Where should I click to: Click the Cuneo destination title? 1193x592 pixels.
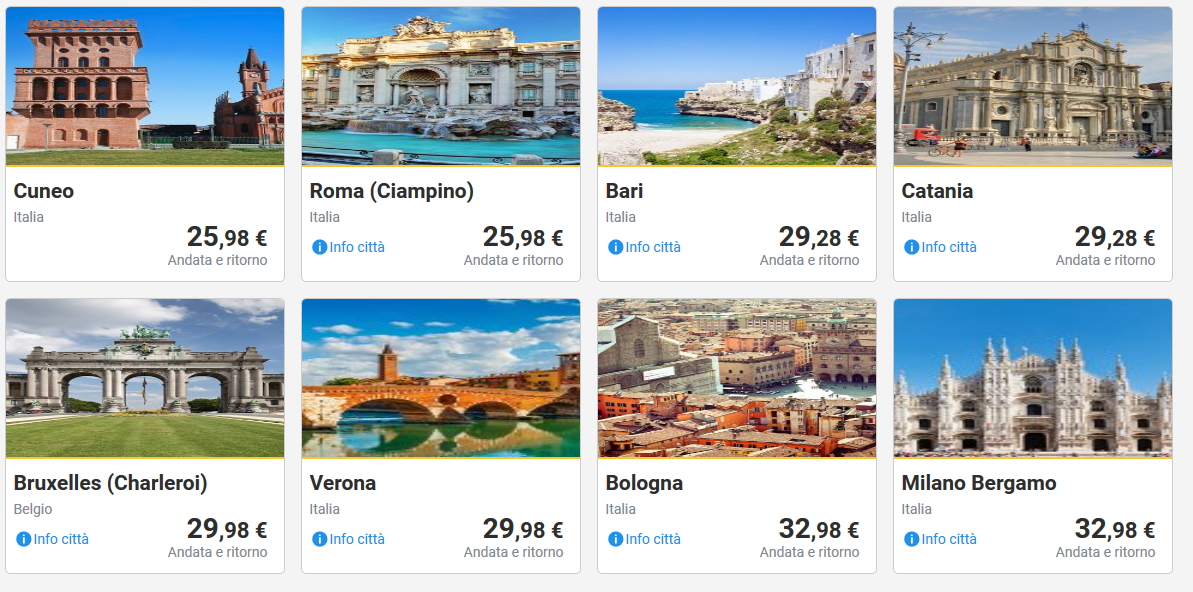(x=44, y=191)
